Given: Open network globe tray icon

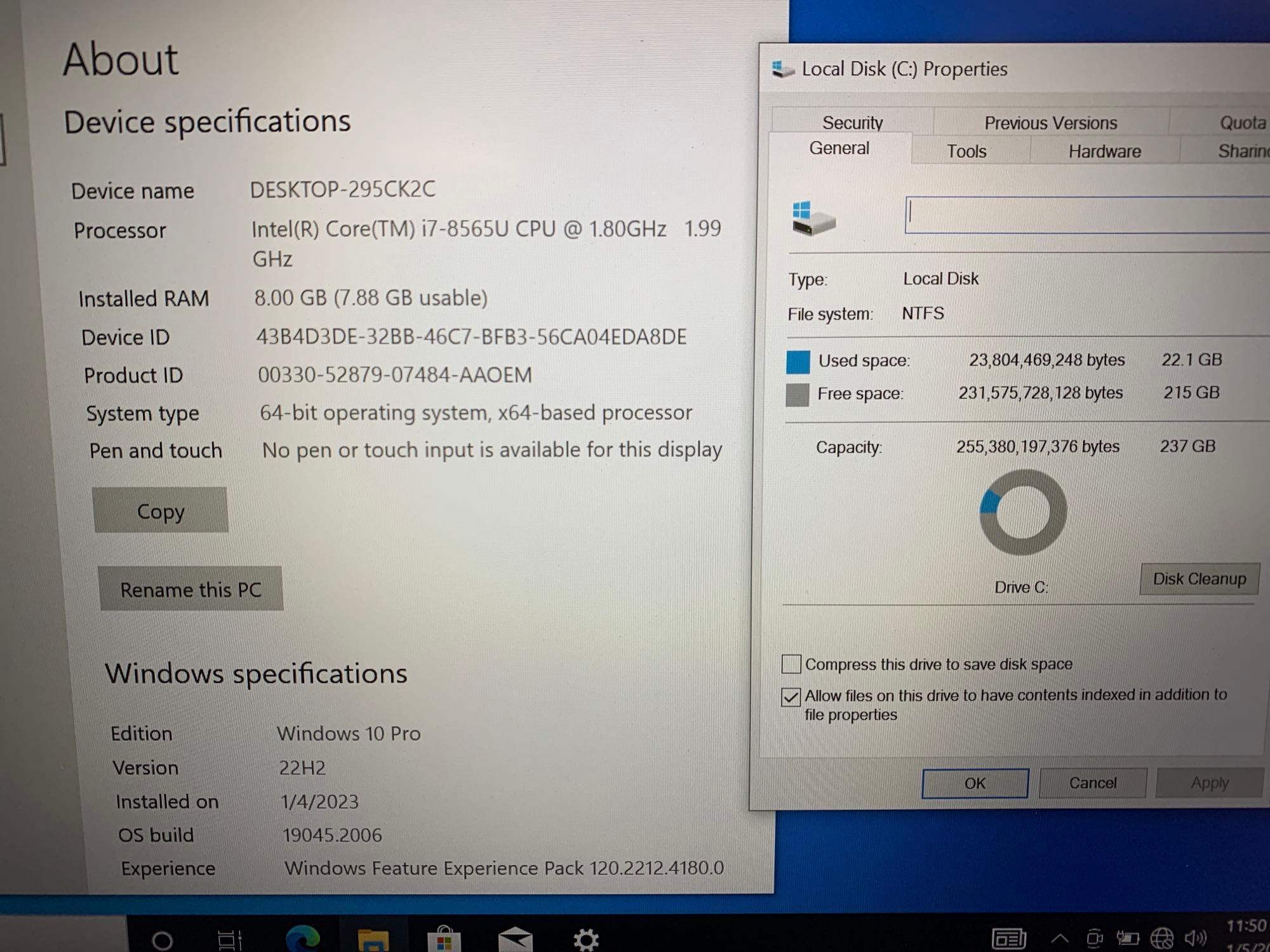Looking at the screenshot, I should [x=1162, y=938].
